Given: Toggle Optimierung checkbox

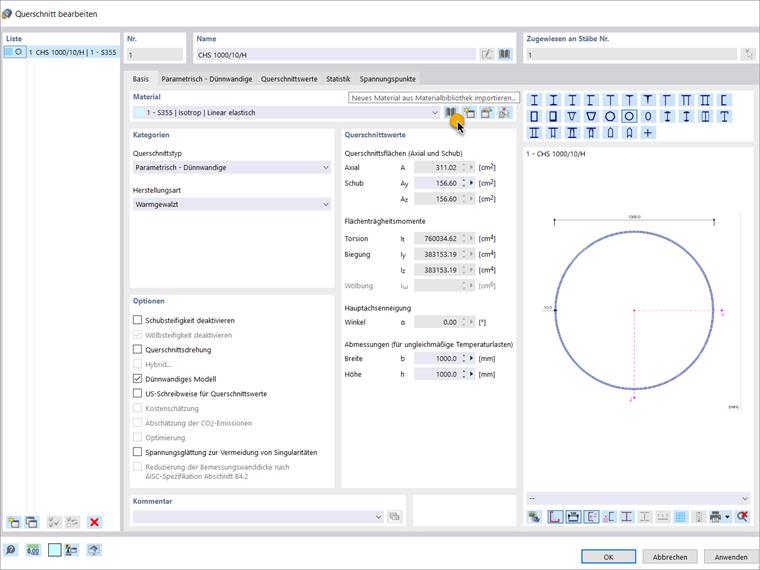Looking at the screenshot, I should 138,437.
